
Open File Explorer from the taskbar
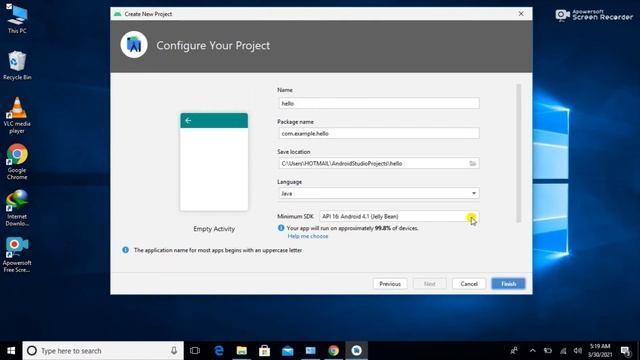(x=242, y=351)
